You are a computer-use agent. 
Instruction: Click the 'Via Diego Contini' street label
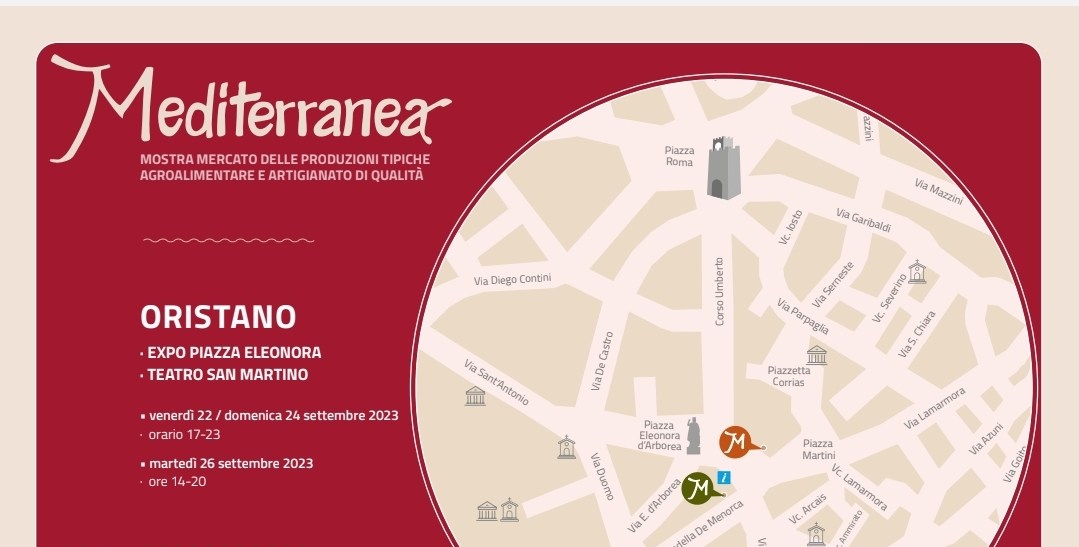(513, 279)
